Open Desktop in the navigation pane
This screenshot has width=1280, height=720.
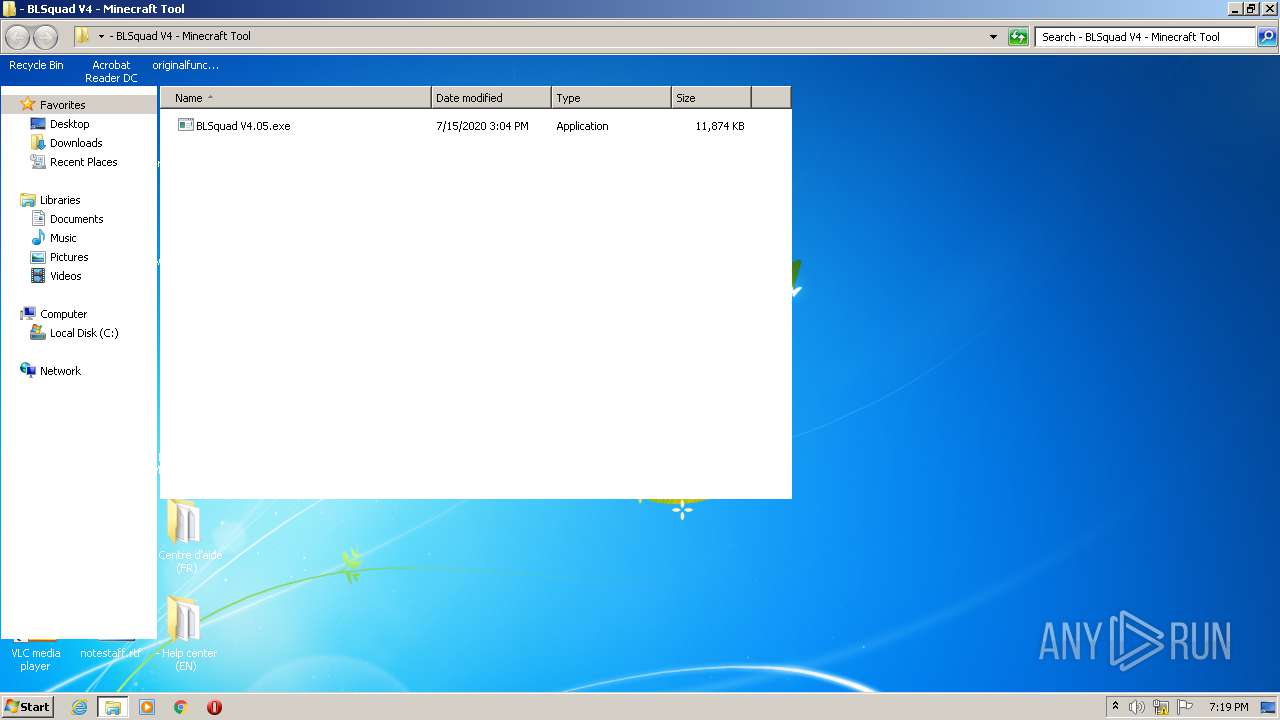click(69, 124)
